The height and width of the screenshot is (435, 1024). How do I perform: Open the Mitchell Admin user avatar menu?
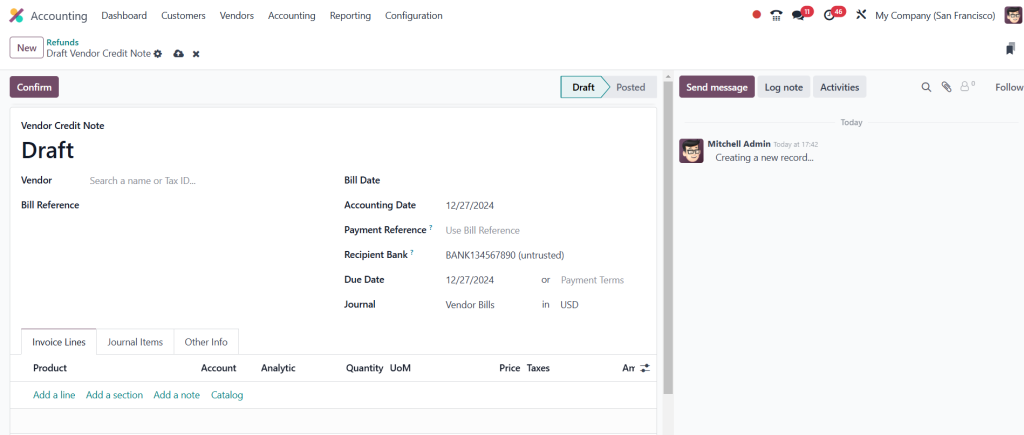pyautogui.click(x=1013, y=15)
